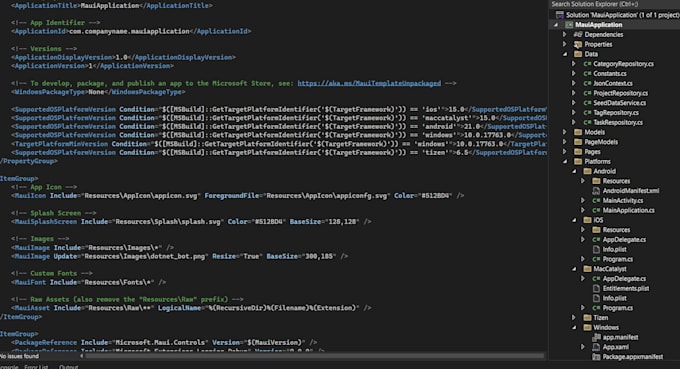
Task: Click the Pages folder icon
Action: click(x=578, y=152)
